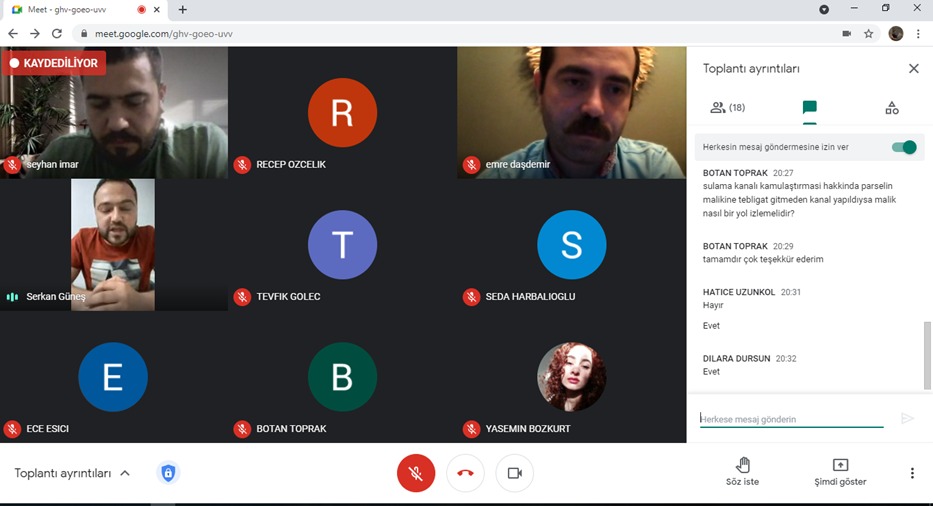The width and height of the screenshot is (933, 506).
Task: Click the chat panel scrollbar
Action: tap(927, 355)
